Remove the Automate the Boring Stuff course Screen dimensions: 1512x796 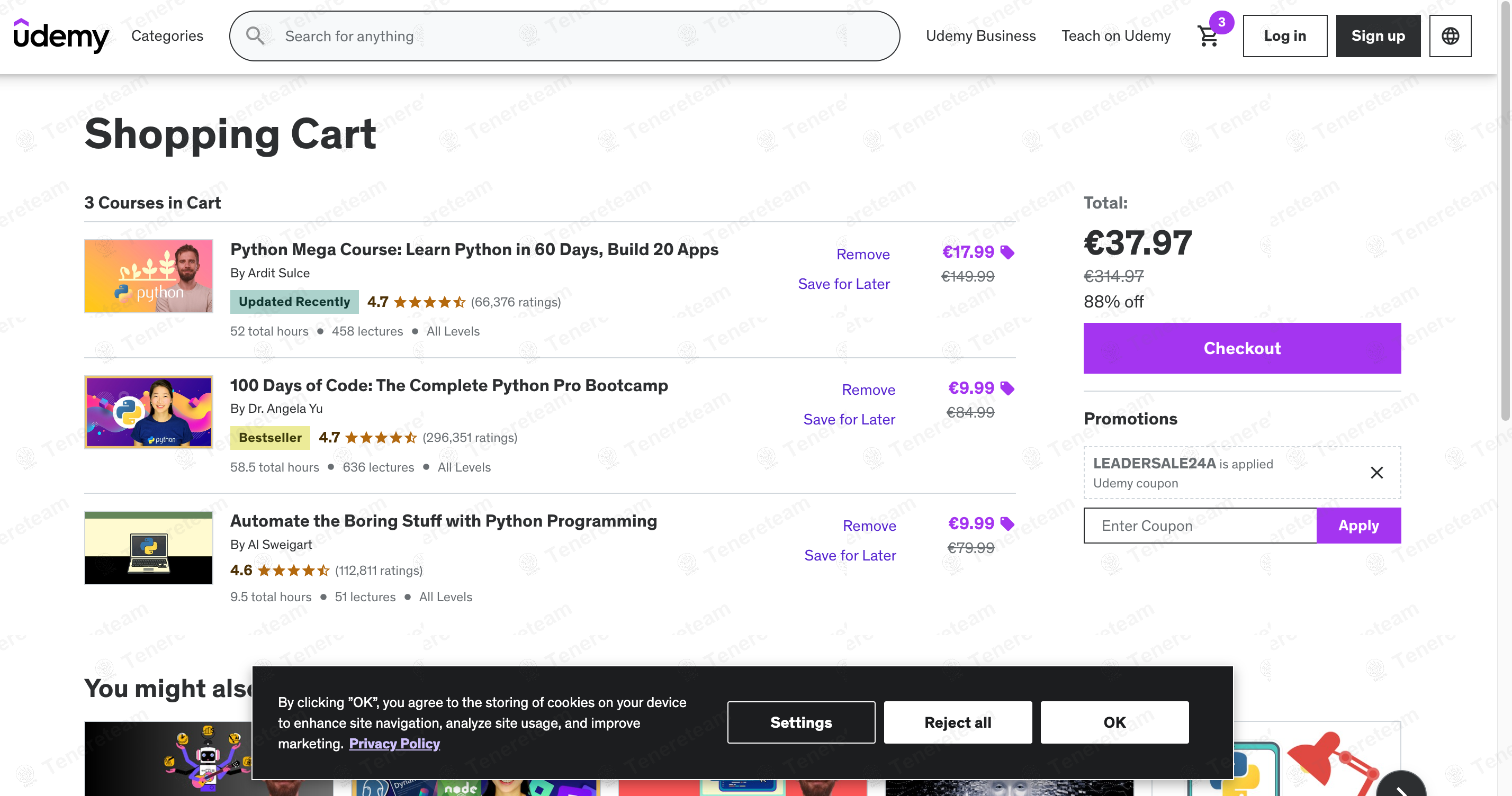coord(869,526)
